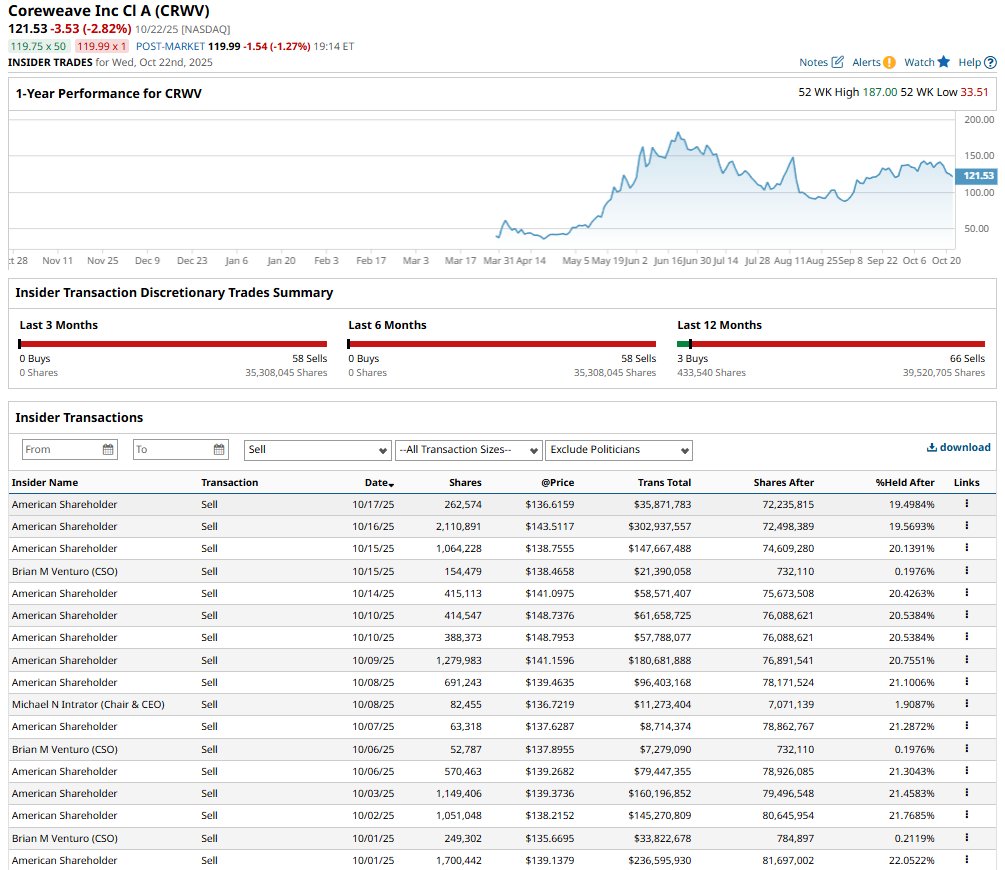The width and height of the screenshot is (1005, 870).
Task: Click the 1-year CRWV performance chart line
Action: 724,184
